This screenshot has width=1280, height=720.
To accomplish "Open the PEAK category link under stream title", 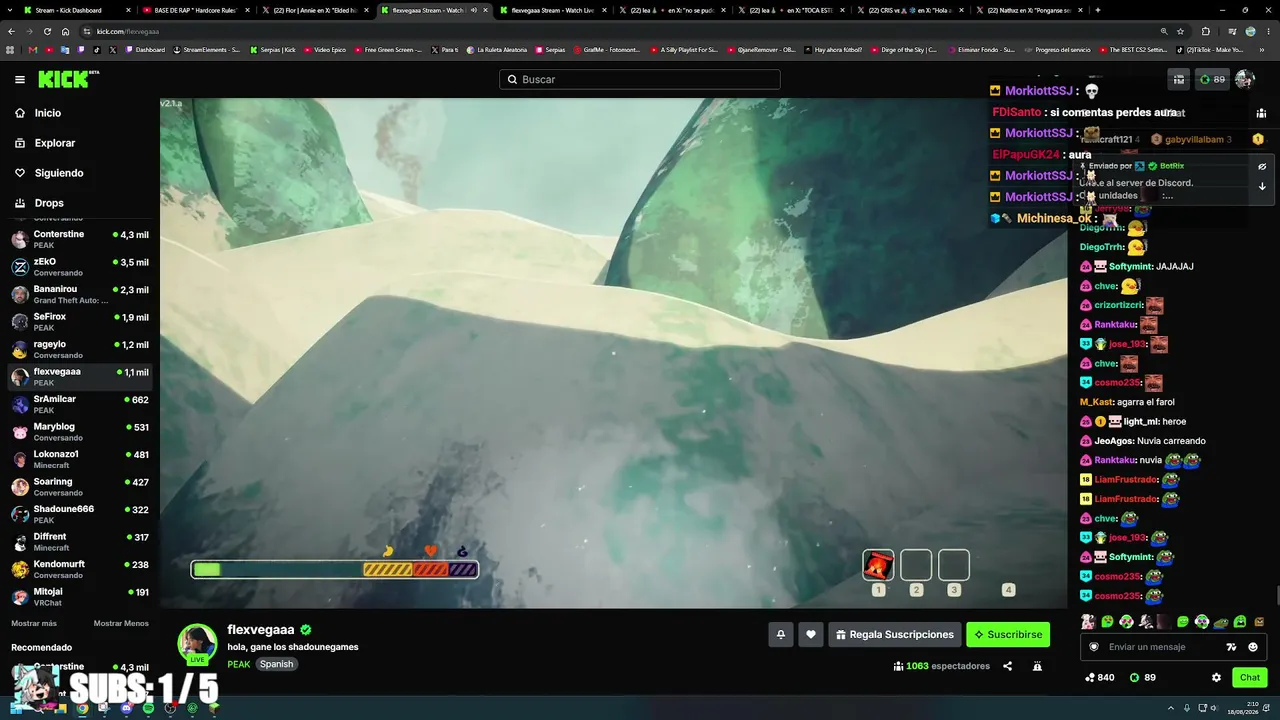I will [239, 664].
